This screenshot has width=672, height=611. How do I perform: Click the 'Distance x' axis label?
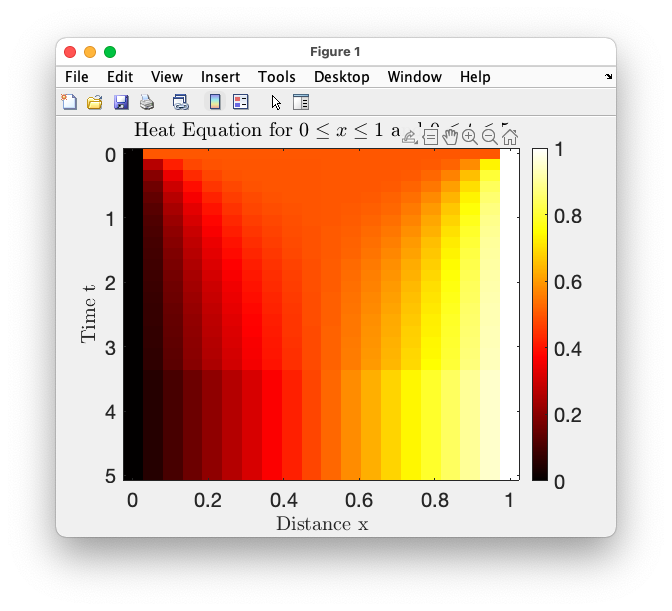[322, 524]
